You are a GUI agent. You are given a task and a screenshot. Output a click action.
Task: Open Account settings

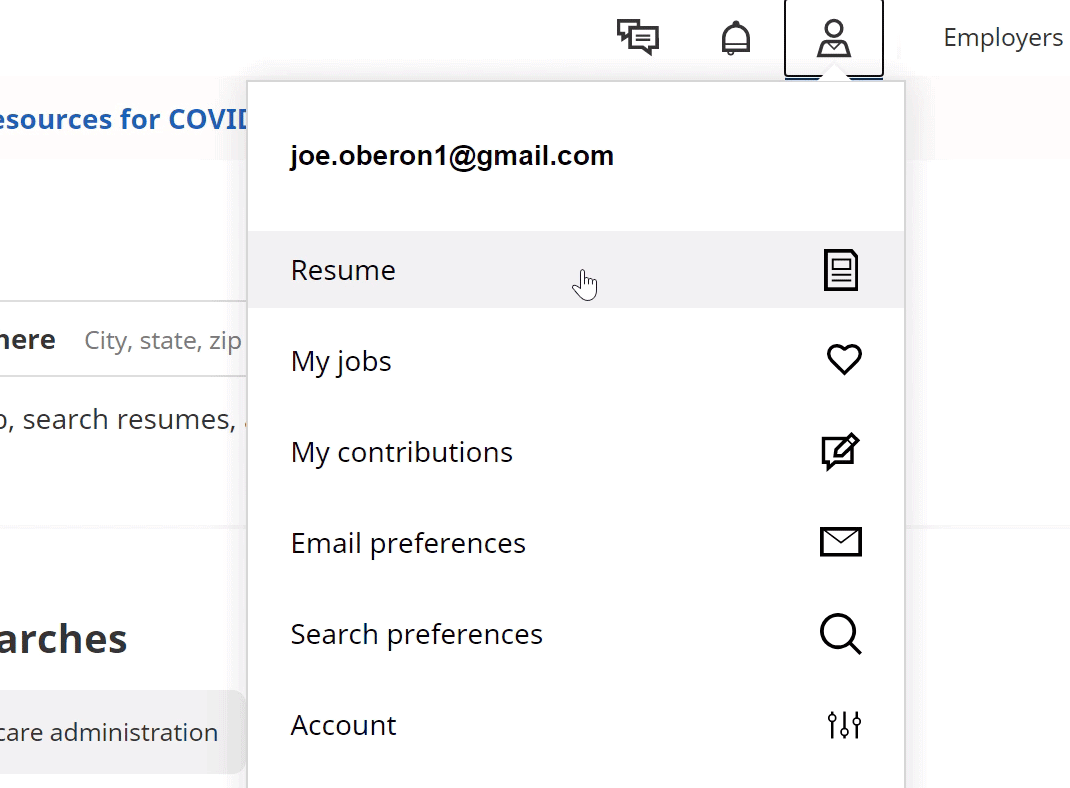tap(343, 725)
